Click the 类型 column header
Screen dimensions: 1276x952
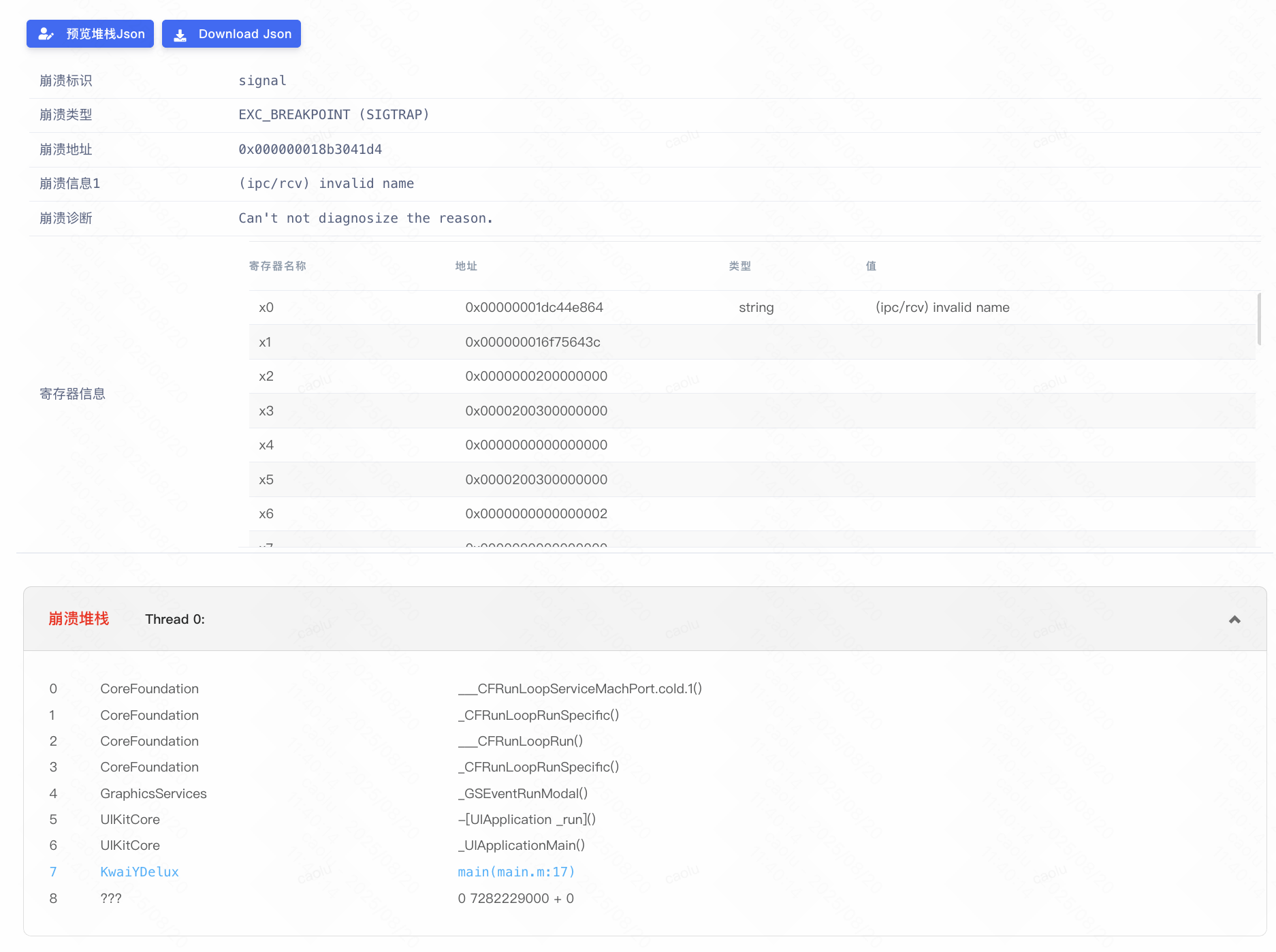pos(739,266)
